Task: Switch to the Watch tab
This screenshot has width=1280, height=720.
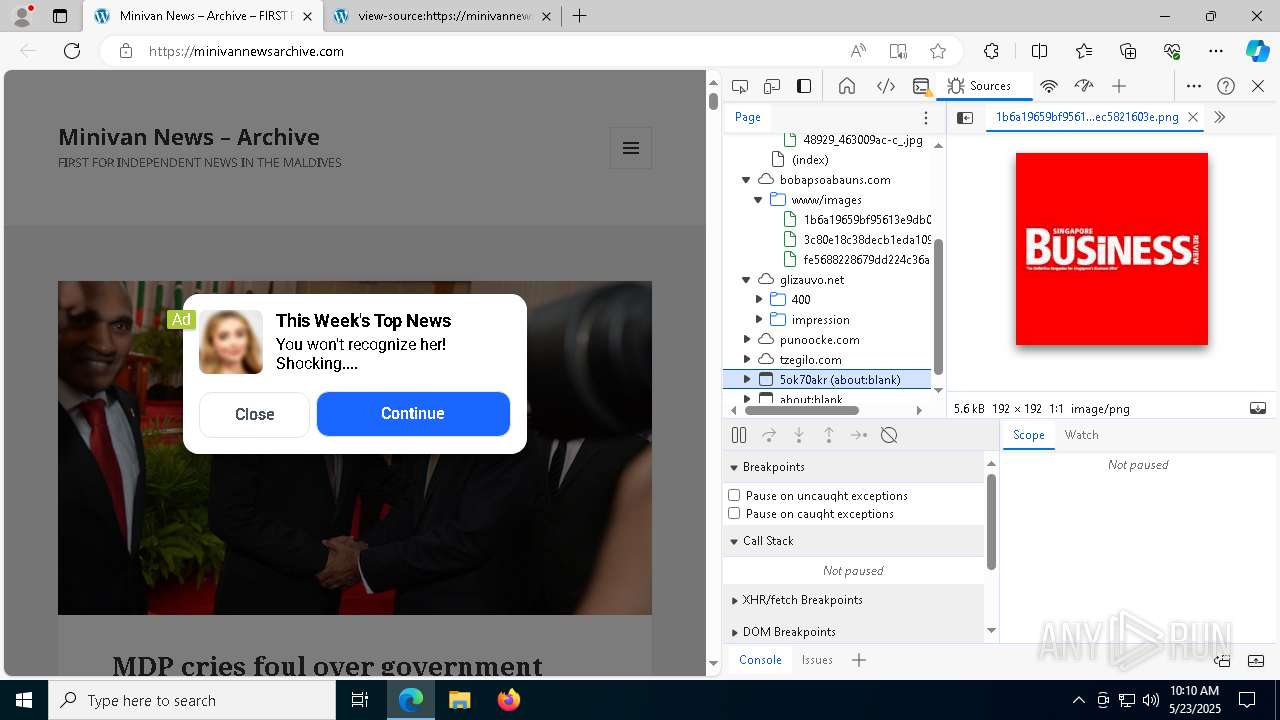Action: [1081, 435]
